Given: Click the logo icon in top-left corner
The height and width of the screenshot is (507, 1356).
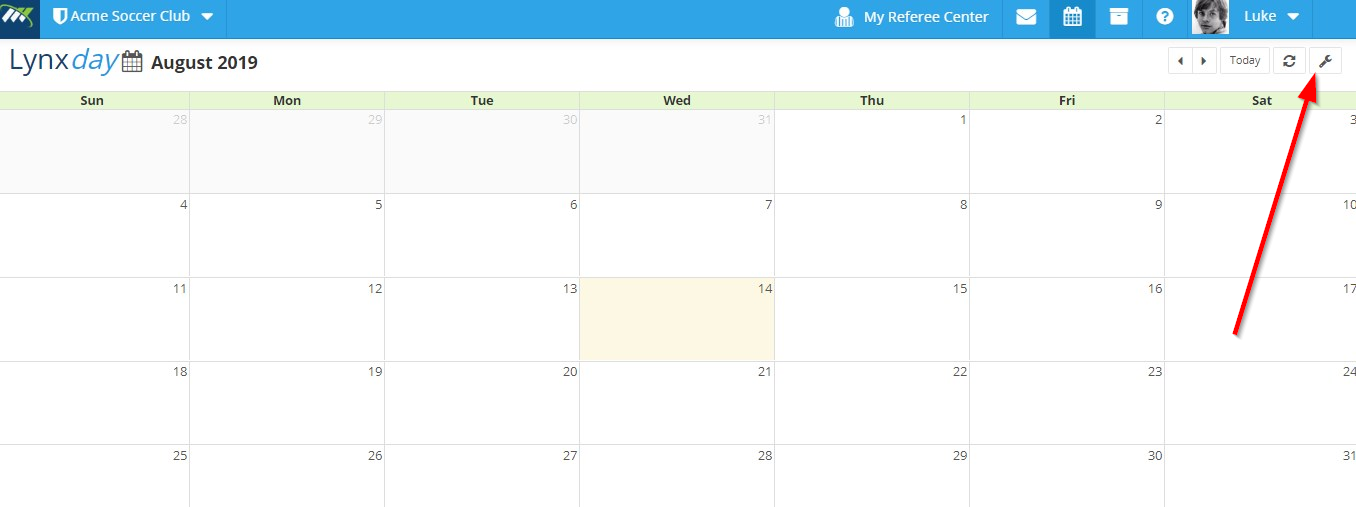Looking at the screenshot, I should click(20, 17).
